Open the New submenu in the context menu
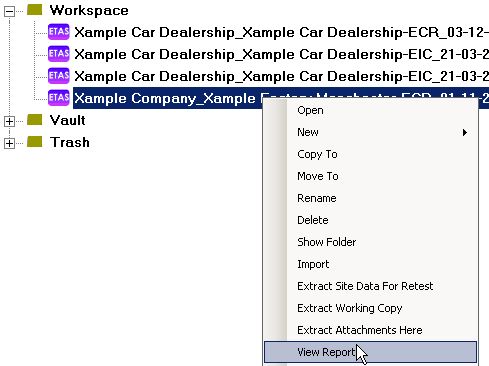The height and width of the screenshot is (366, 489). (x=371, y=132)
